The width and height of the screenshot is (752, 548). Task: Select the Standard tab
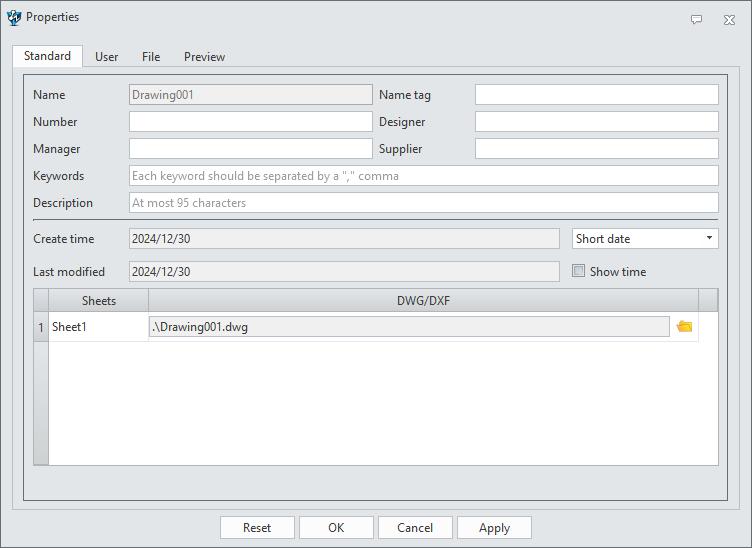tap(47, 56)
